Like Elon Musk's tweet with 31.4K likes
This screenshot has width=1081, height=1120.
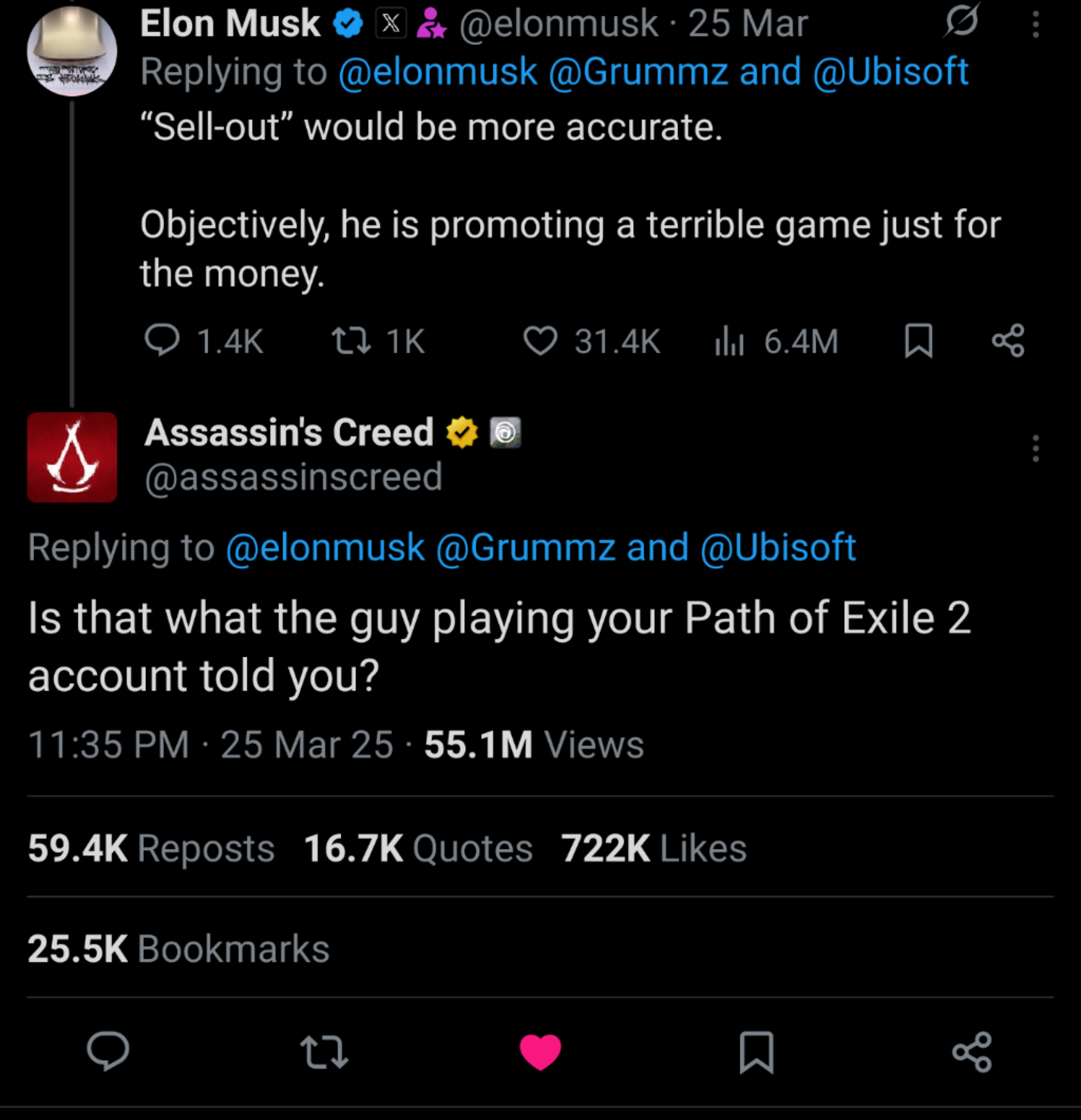click(x=540, y=341)
